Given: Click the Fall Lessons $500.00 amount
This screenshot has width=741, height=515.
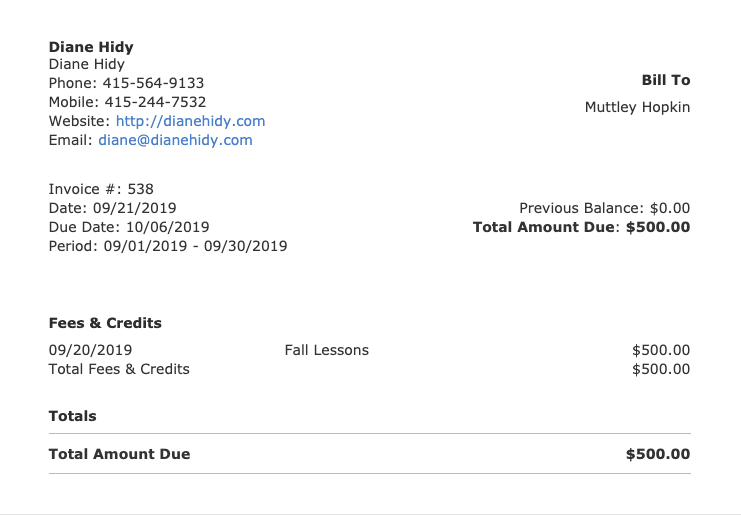Looking at the screenshot, I should [x=661, y=350].
